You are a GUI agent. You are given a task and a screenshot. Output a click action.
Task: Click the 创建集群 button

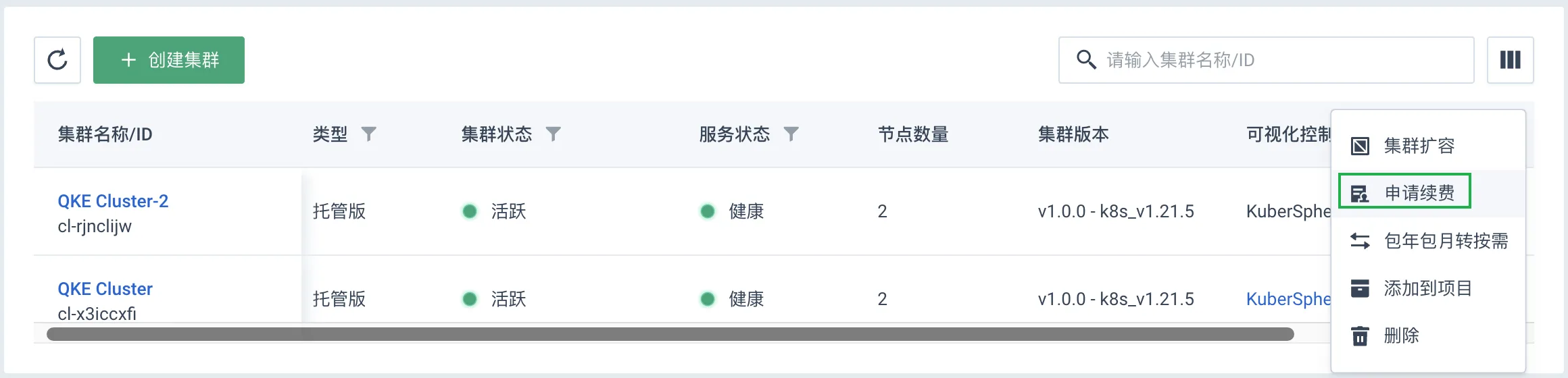tap(169, 60)
